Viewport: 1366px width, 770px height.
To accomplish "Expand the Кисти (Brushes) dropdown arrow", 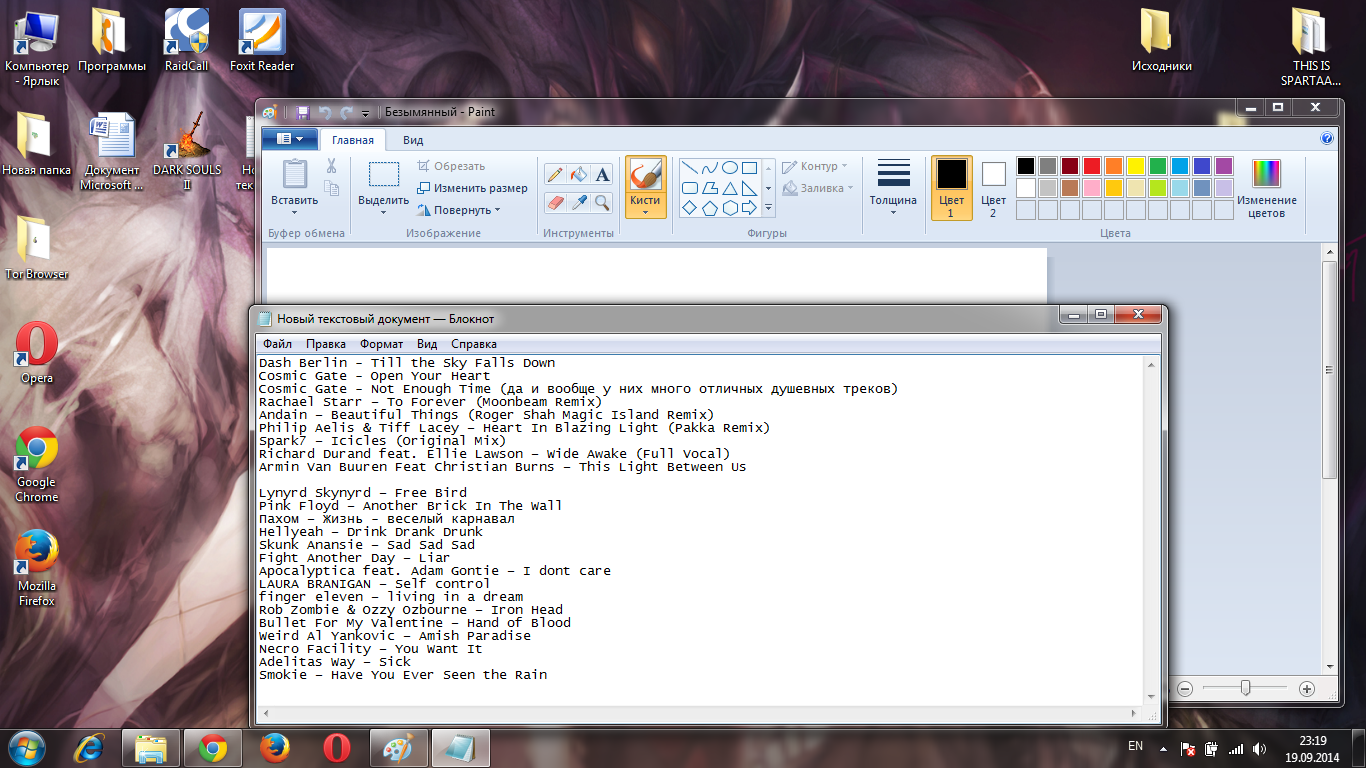I will [645, 212].
